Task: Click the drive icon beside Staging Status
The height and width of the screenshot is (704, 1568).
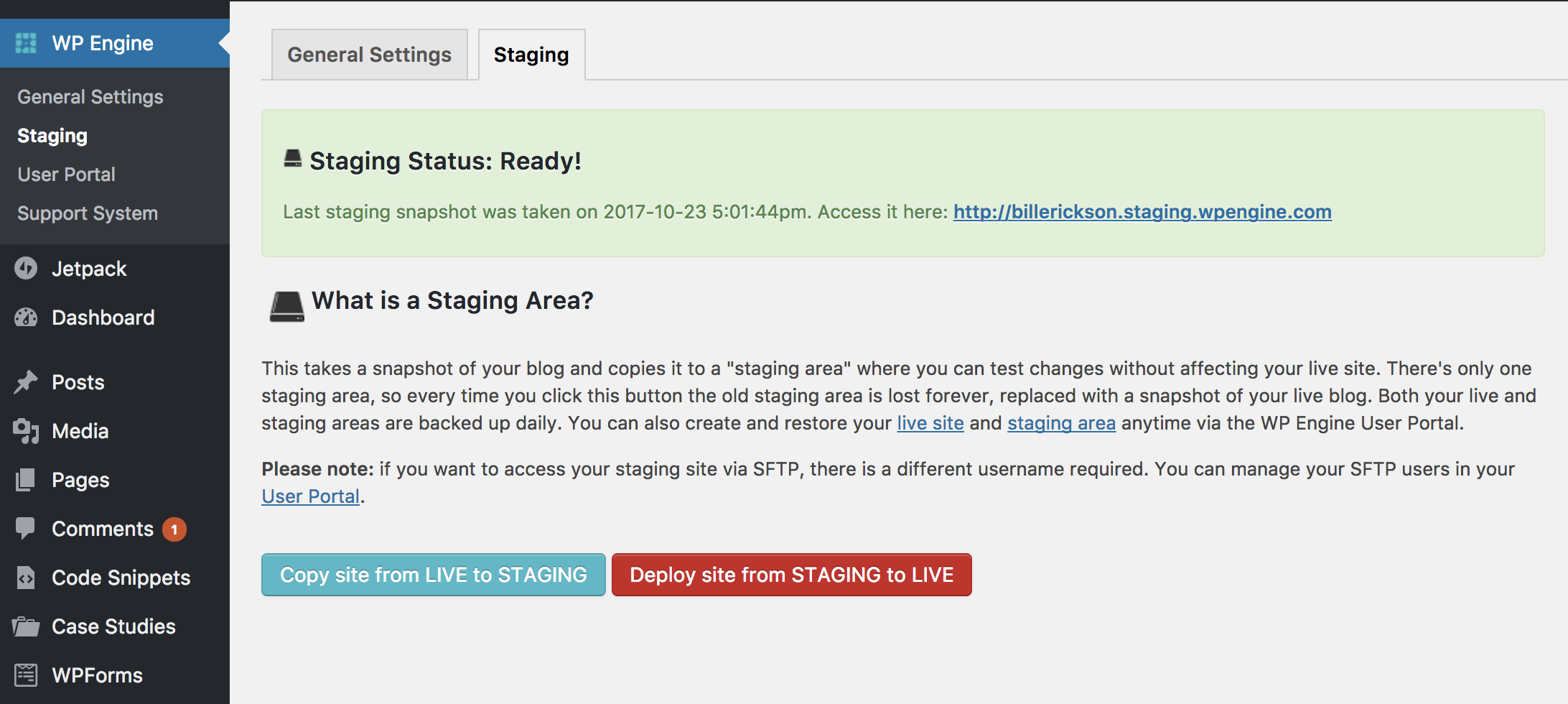Action: (293, 159)
